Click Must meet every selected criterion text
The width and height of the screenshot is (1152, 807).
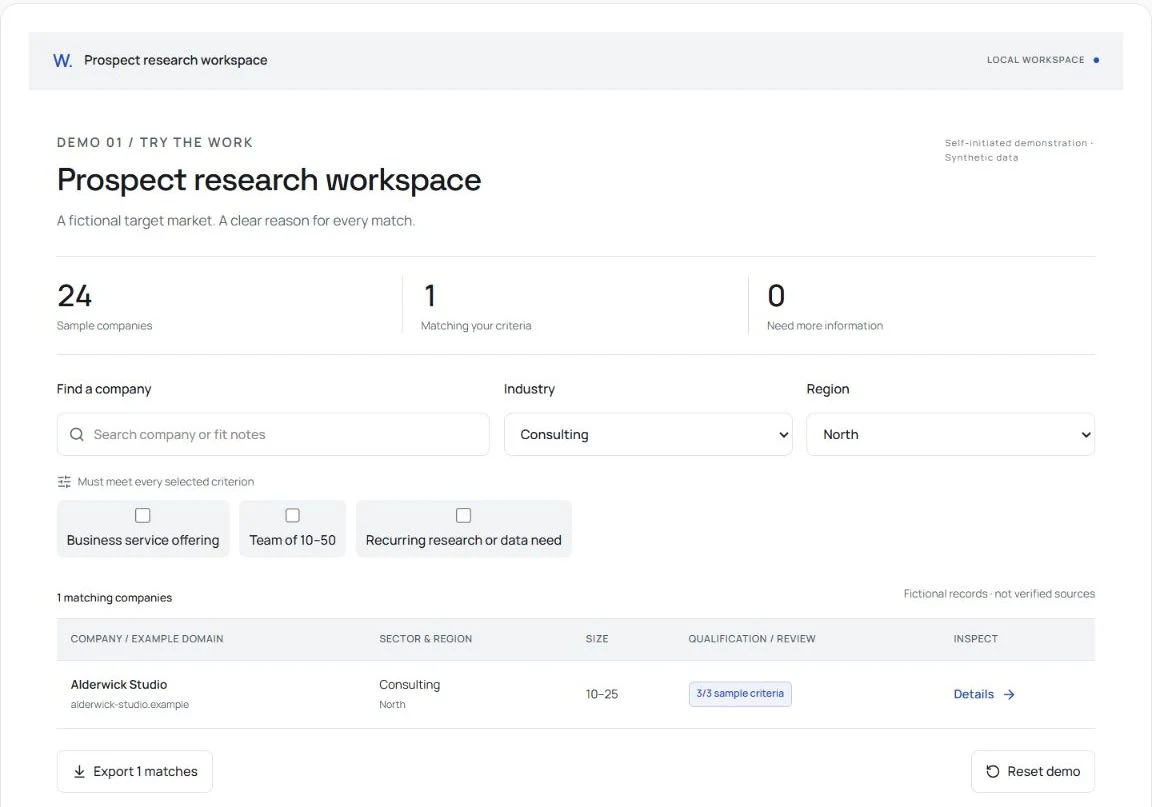click(x=166, y=482)
